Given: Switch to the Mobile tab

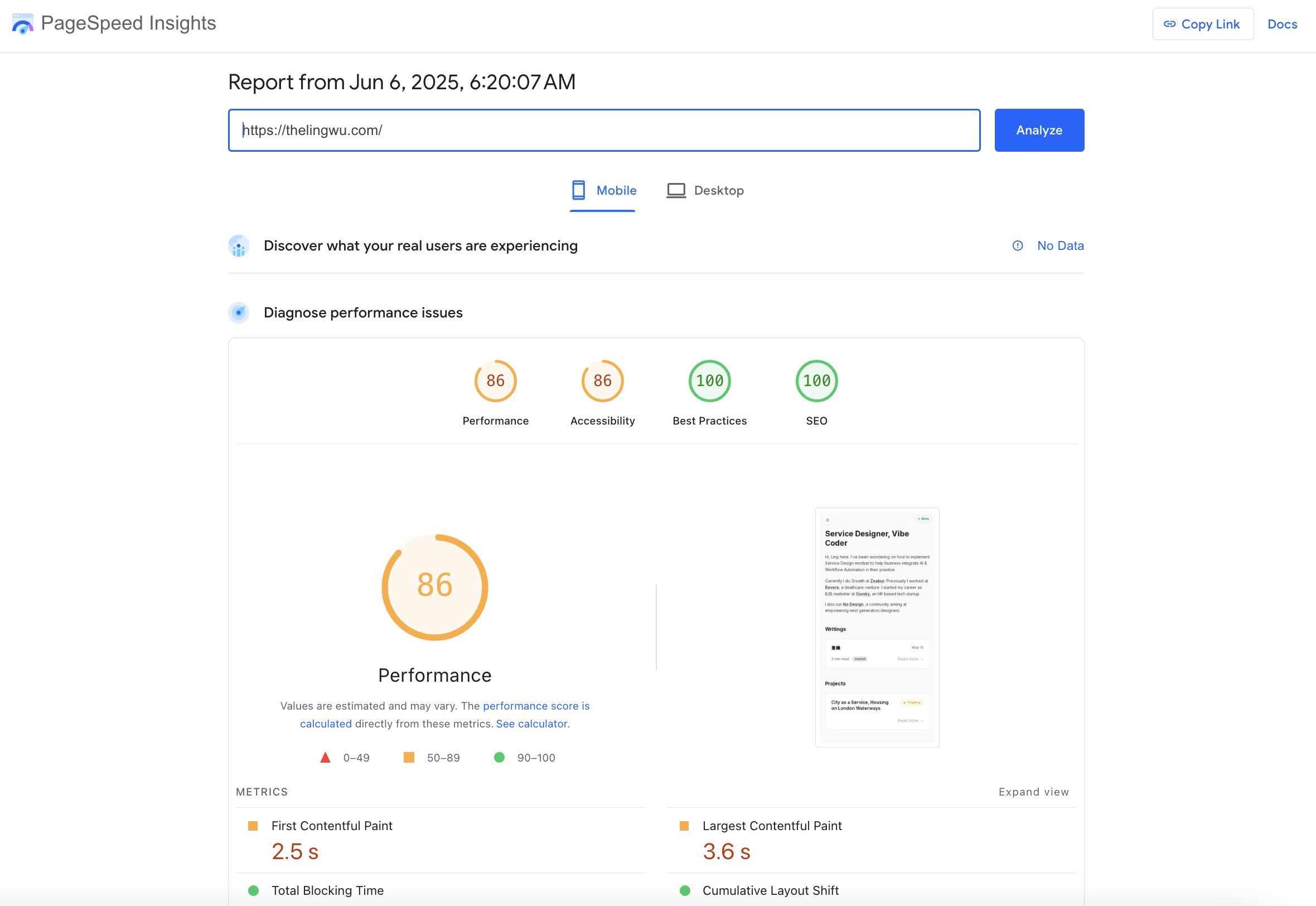Looking at the screenshot, I should click(x=603, y=191).
